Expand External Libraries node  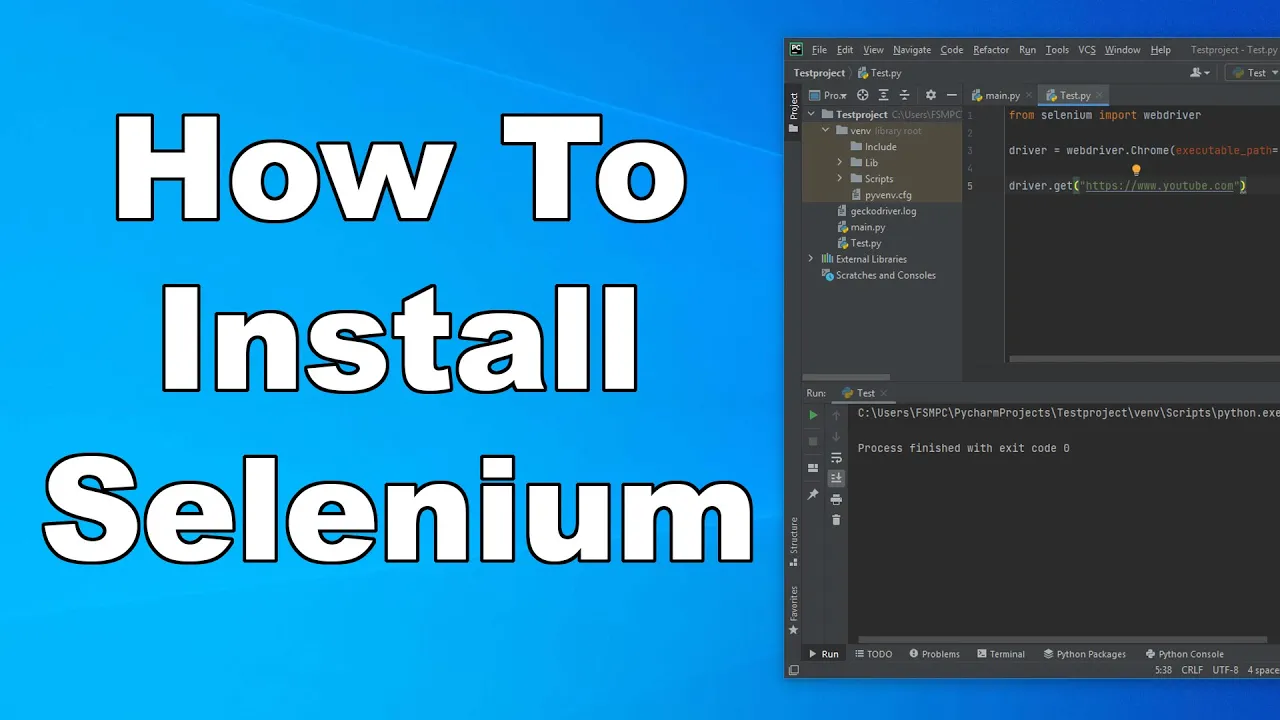pos(812,259)
